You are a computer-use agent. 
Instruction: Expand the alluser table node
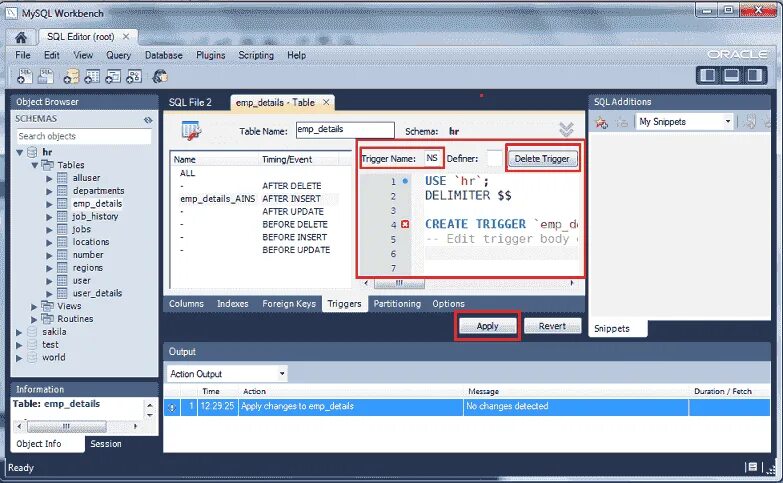(49, 178)
